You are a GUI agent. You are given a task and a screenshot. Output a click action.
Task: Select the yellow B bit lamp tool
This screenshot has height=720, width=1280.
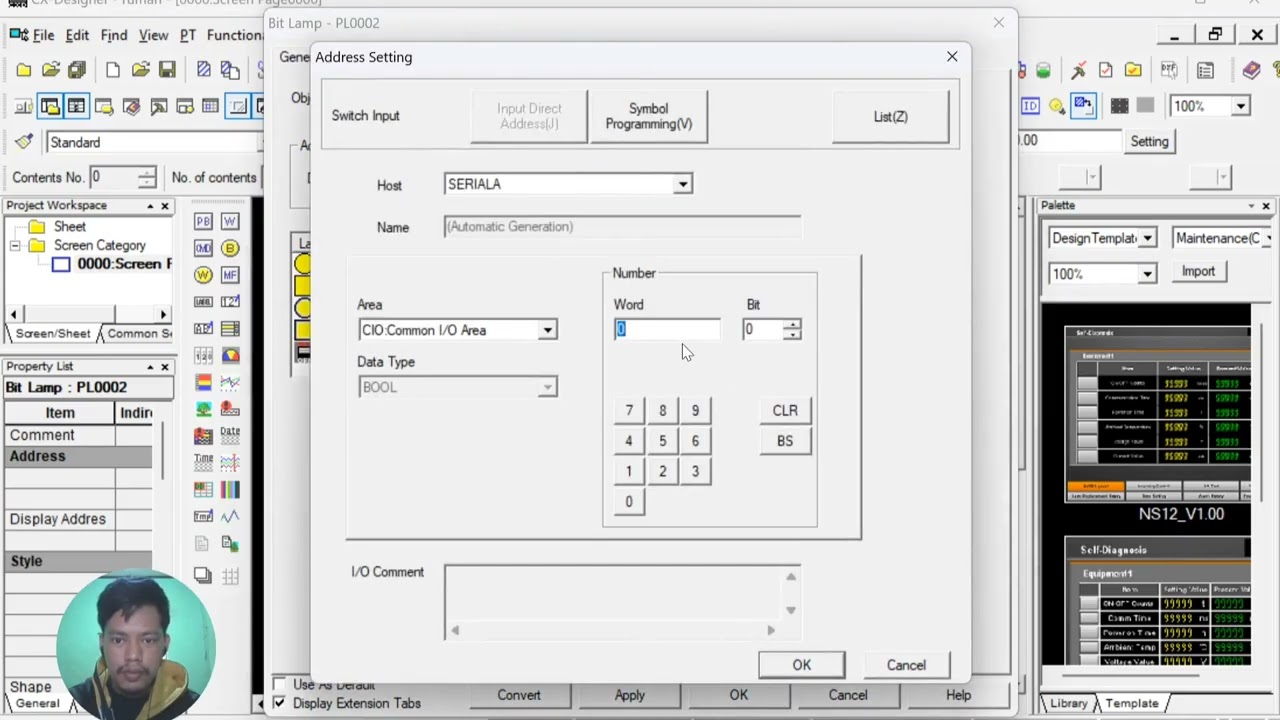coord(230,248)
